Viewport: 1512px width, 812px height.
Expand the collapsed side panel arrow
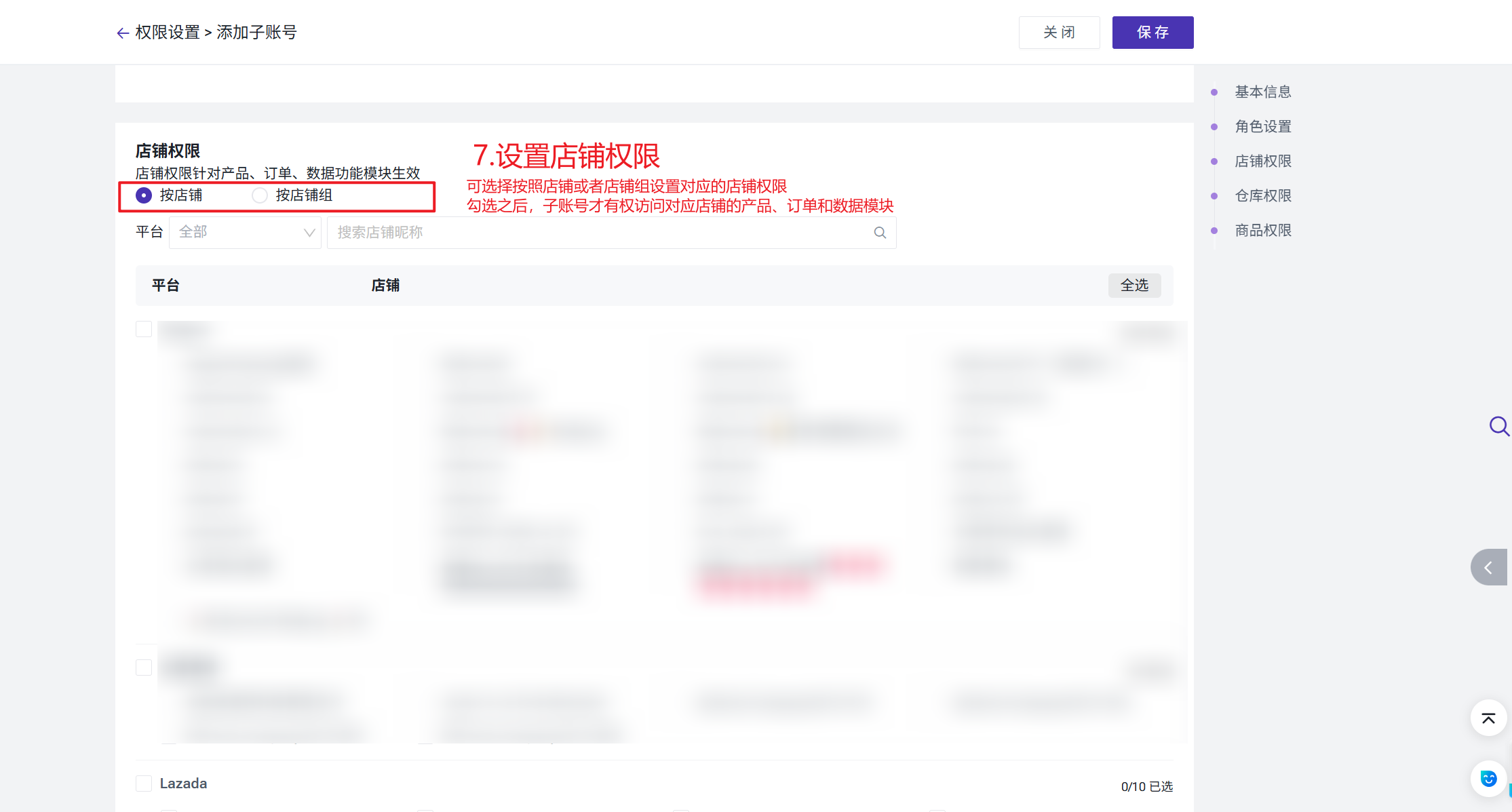coord(1489,567)
